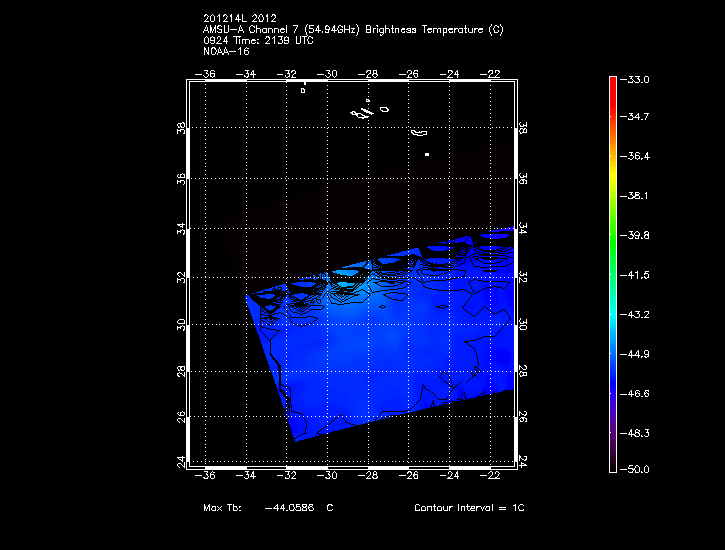The width and height of the screenshot is (725, 550).
Task: Click the -28 longitude label on top axis
Action: (370, 73)
